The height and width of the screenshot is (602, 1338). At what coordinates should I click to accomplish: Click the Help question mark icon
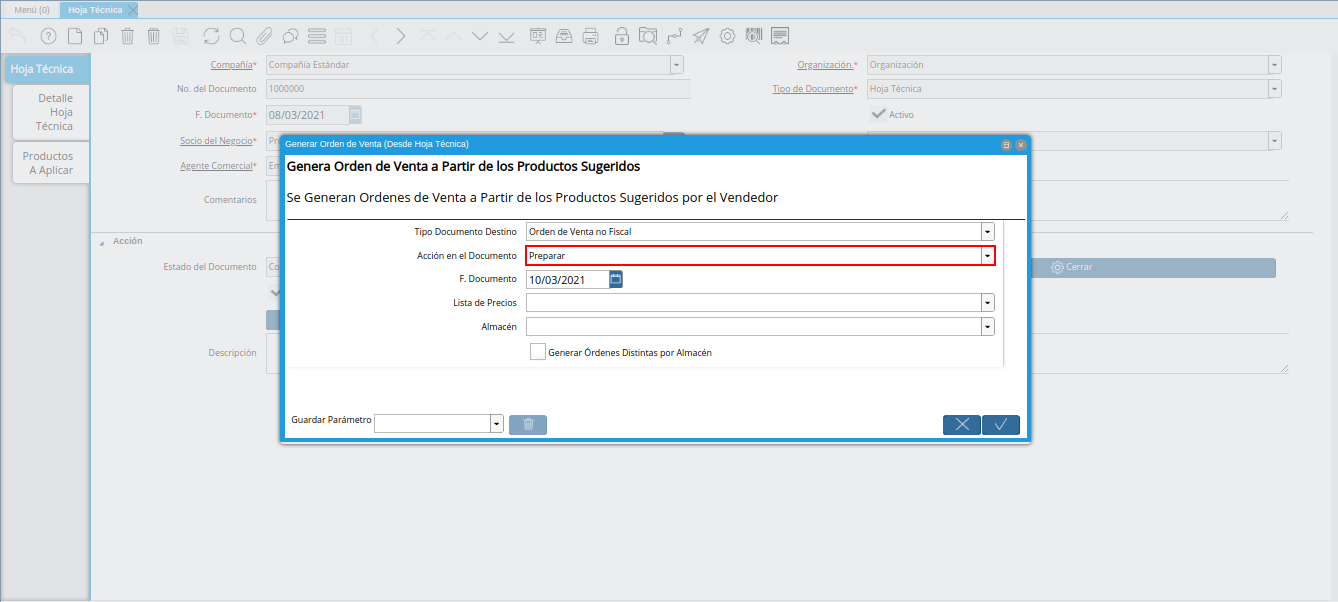(48, 37)
